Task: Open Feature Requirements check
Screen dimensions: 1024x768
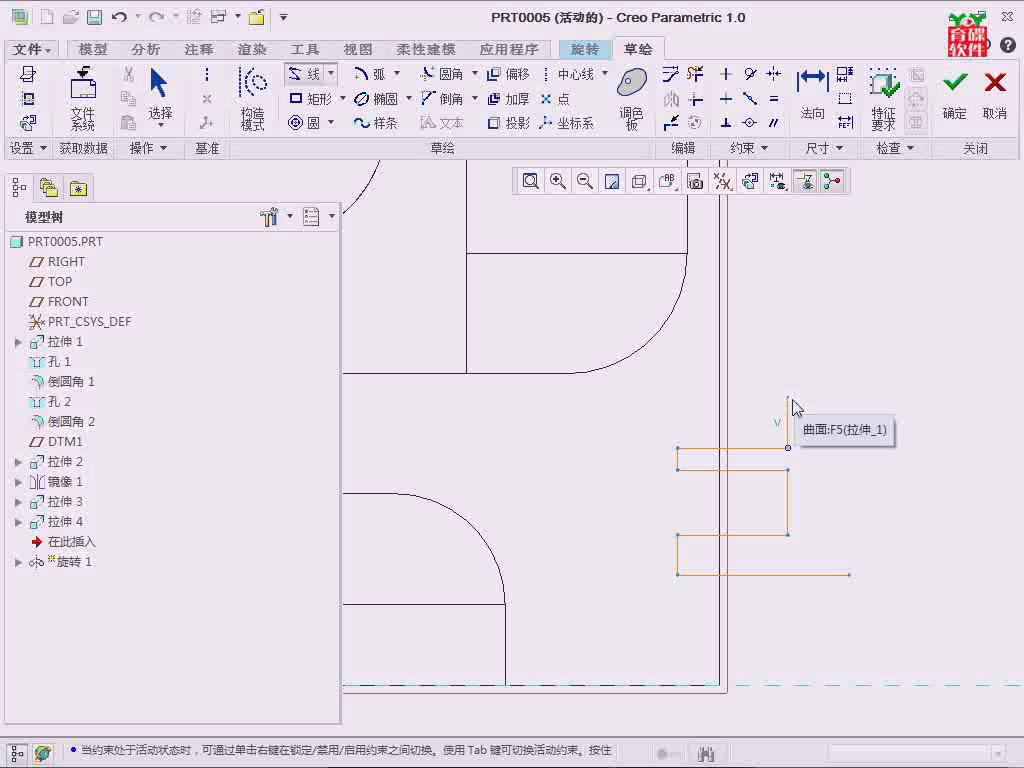Action: tap(883, 98)
